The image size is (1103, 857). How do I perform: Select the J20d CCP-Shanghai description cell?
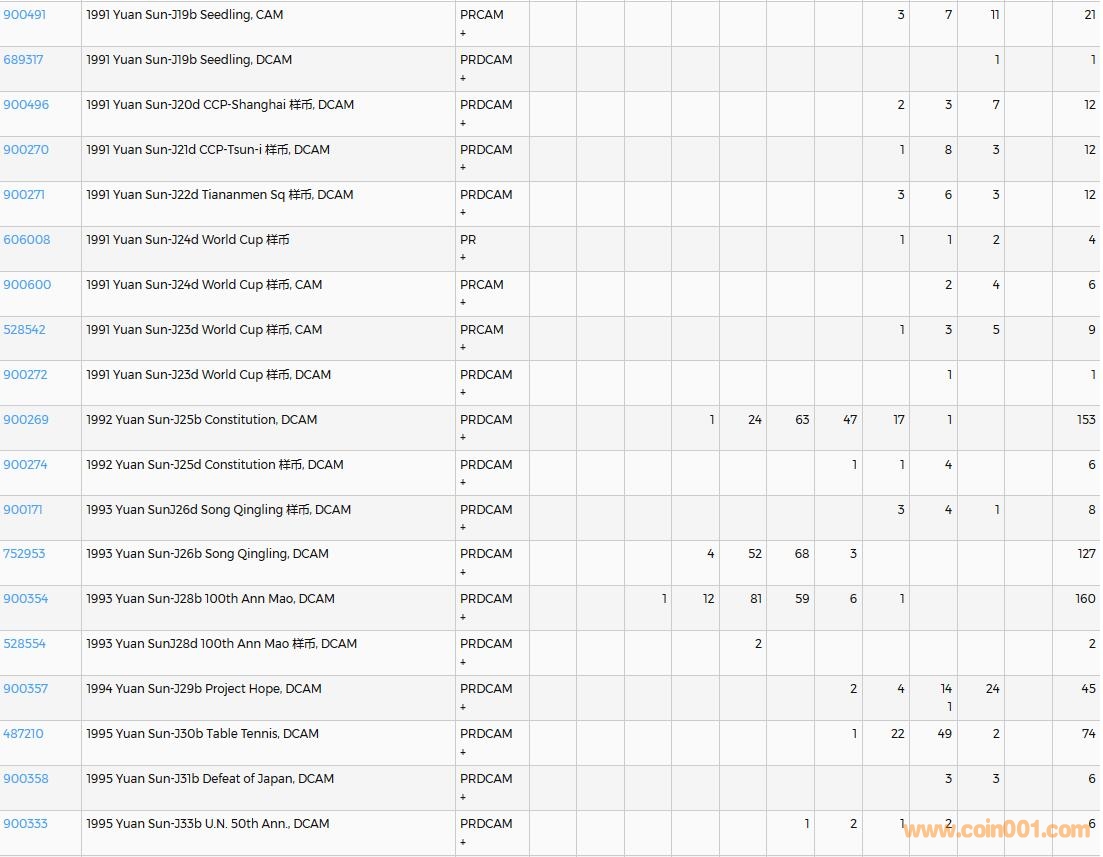coord(220,105)
